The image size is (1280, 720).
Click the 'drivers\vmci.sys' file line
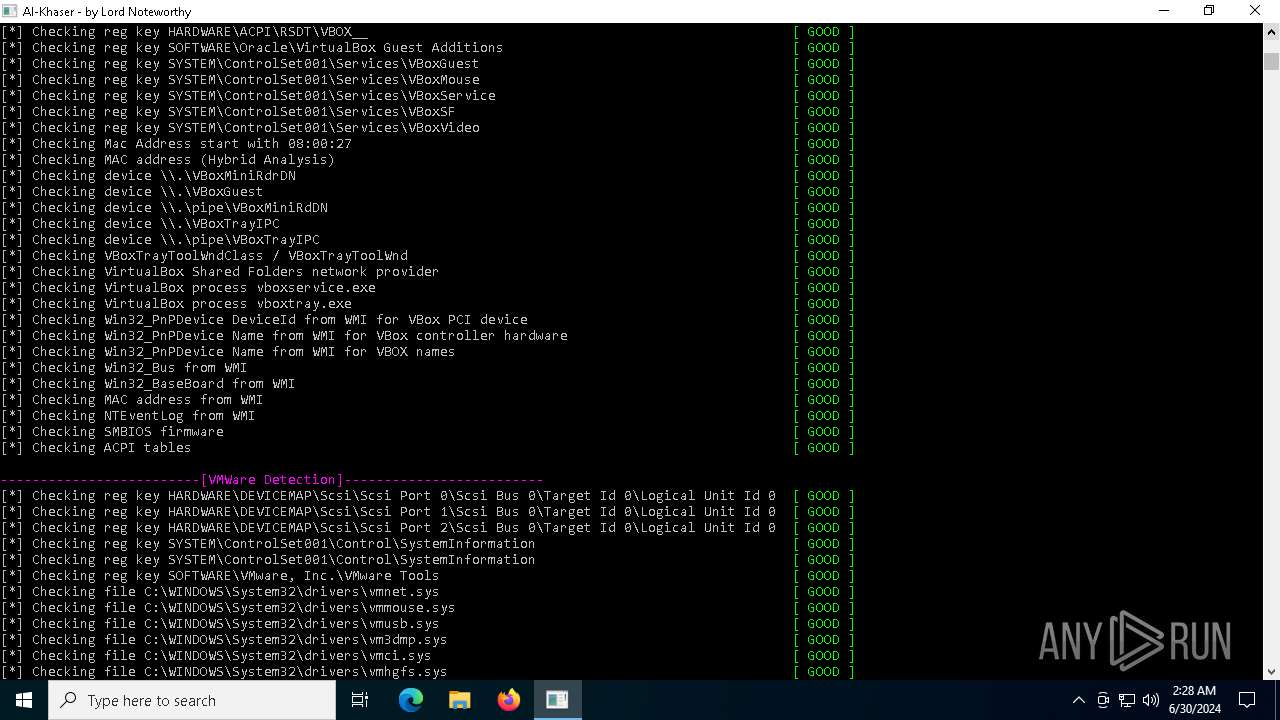pyautogui.click(x=216, y=656)
